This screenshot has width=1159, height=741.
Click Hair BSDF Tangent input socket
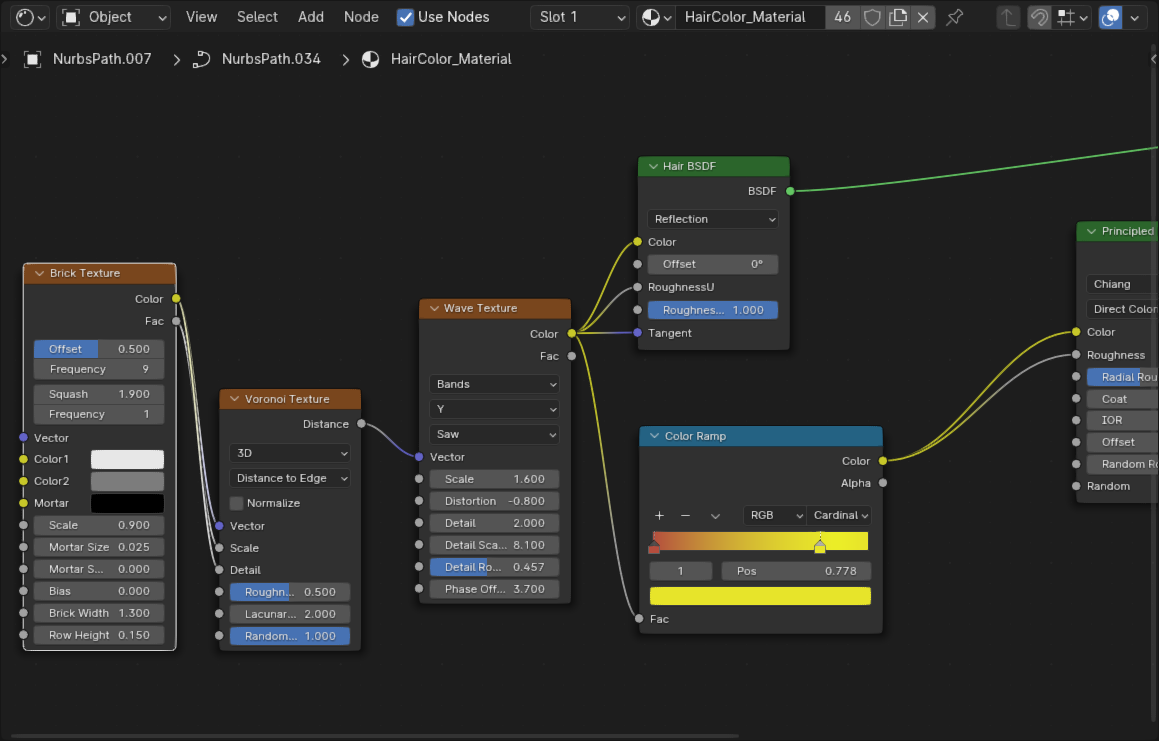638,333
